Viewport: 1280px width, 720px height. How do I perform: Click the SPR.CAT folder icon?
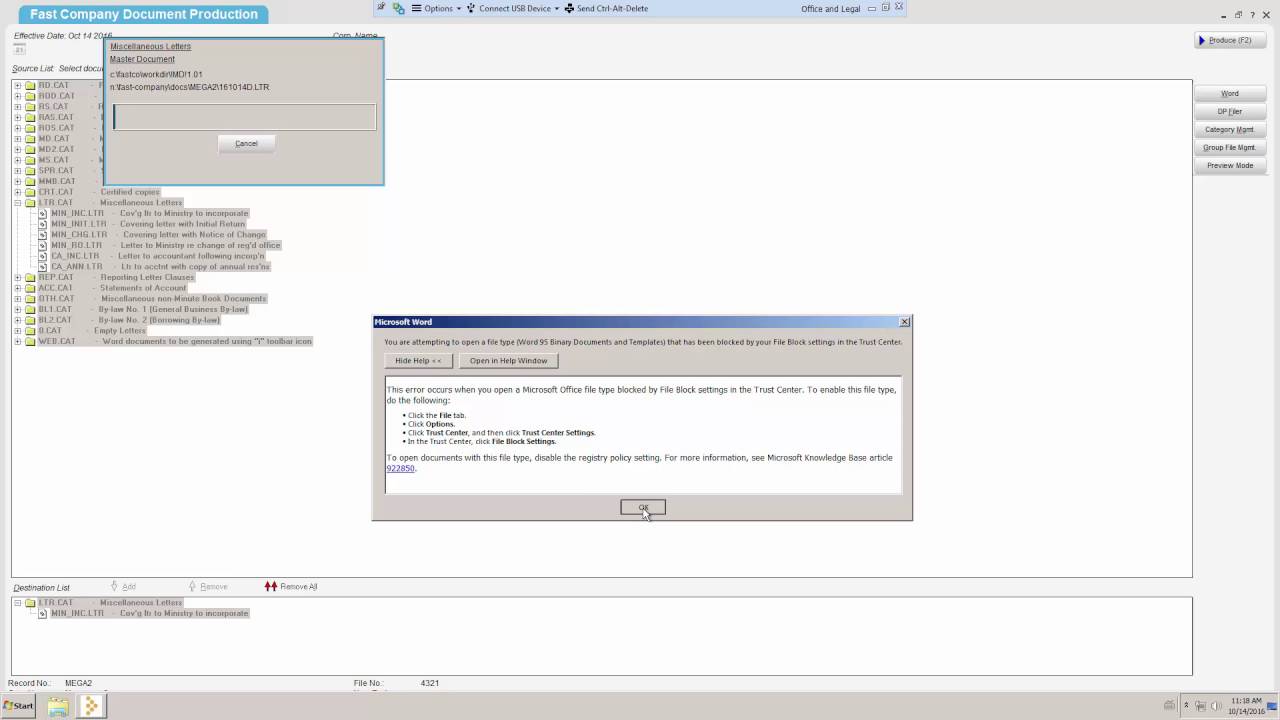[30, 171]
